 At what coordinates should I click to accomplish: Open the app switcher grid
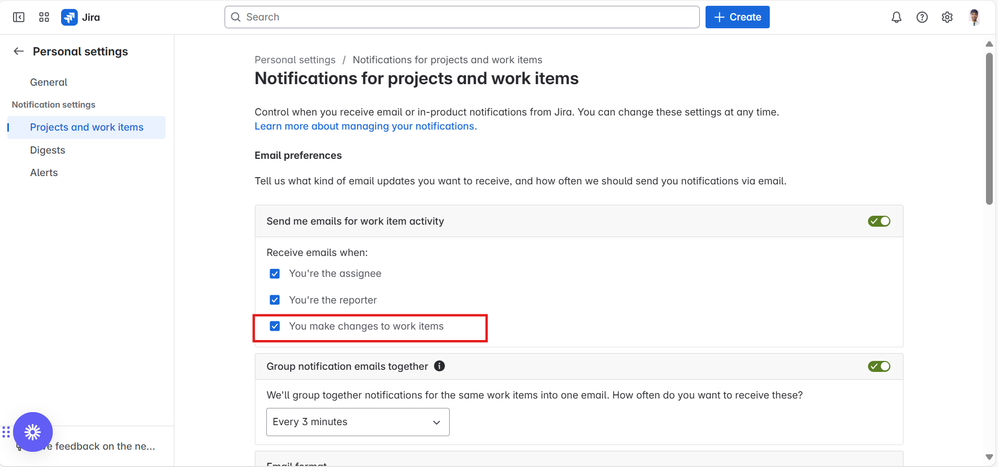(44, 17)
